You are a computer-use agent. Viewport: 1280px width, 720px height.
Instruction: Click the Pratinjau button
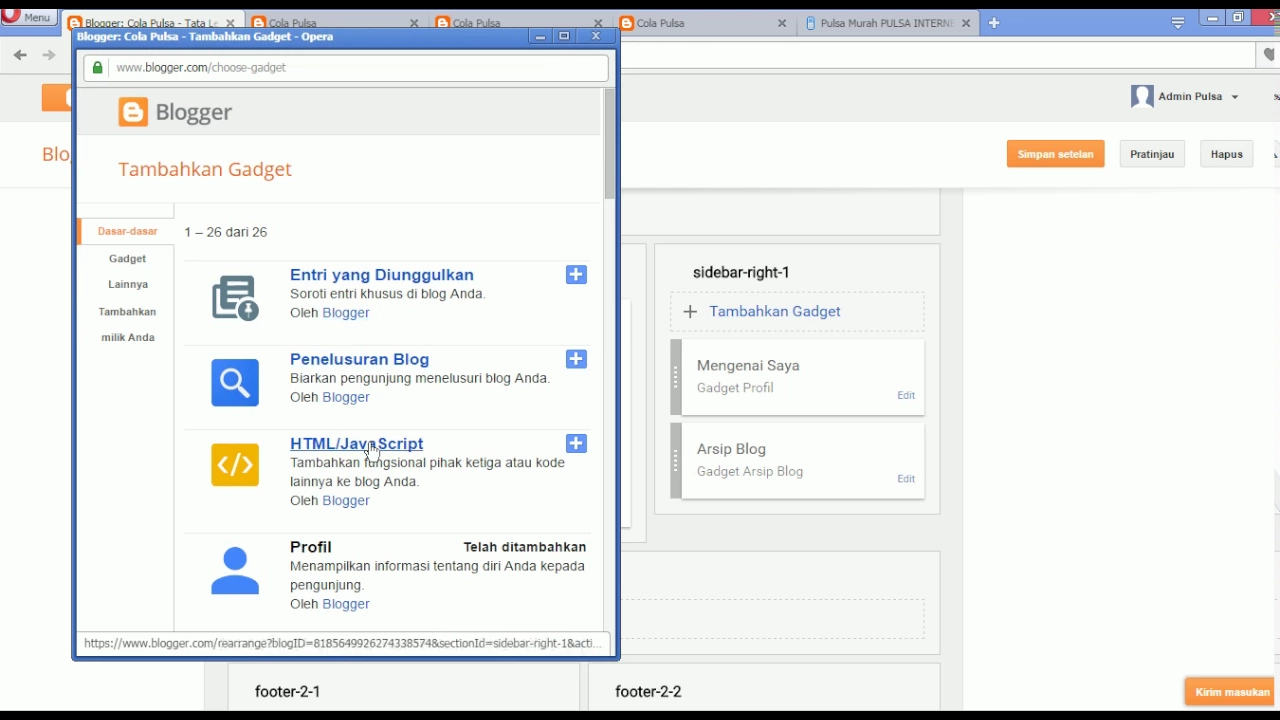[1152, 154]
